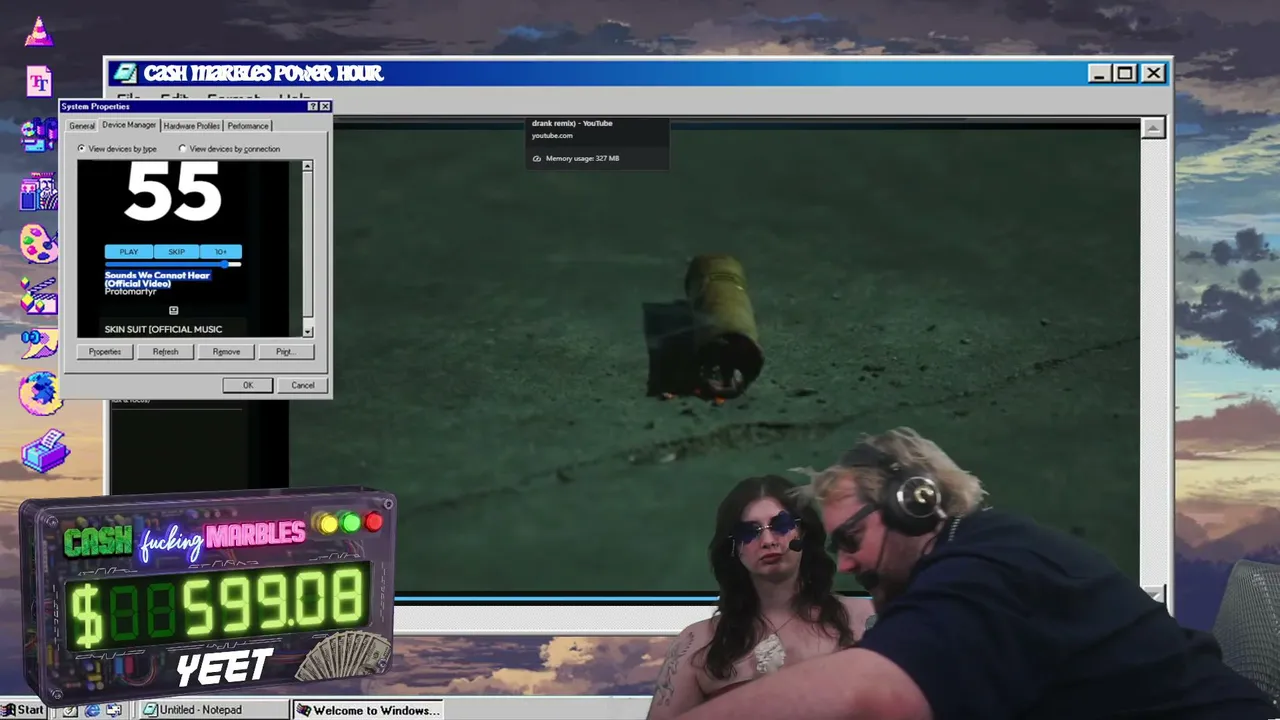The width and height of the screenshot is (1280, 720).
Task: Click the help question mark in System Properties
Action: coord(312,106)
